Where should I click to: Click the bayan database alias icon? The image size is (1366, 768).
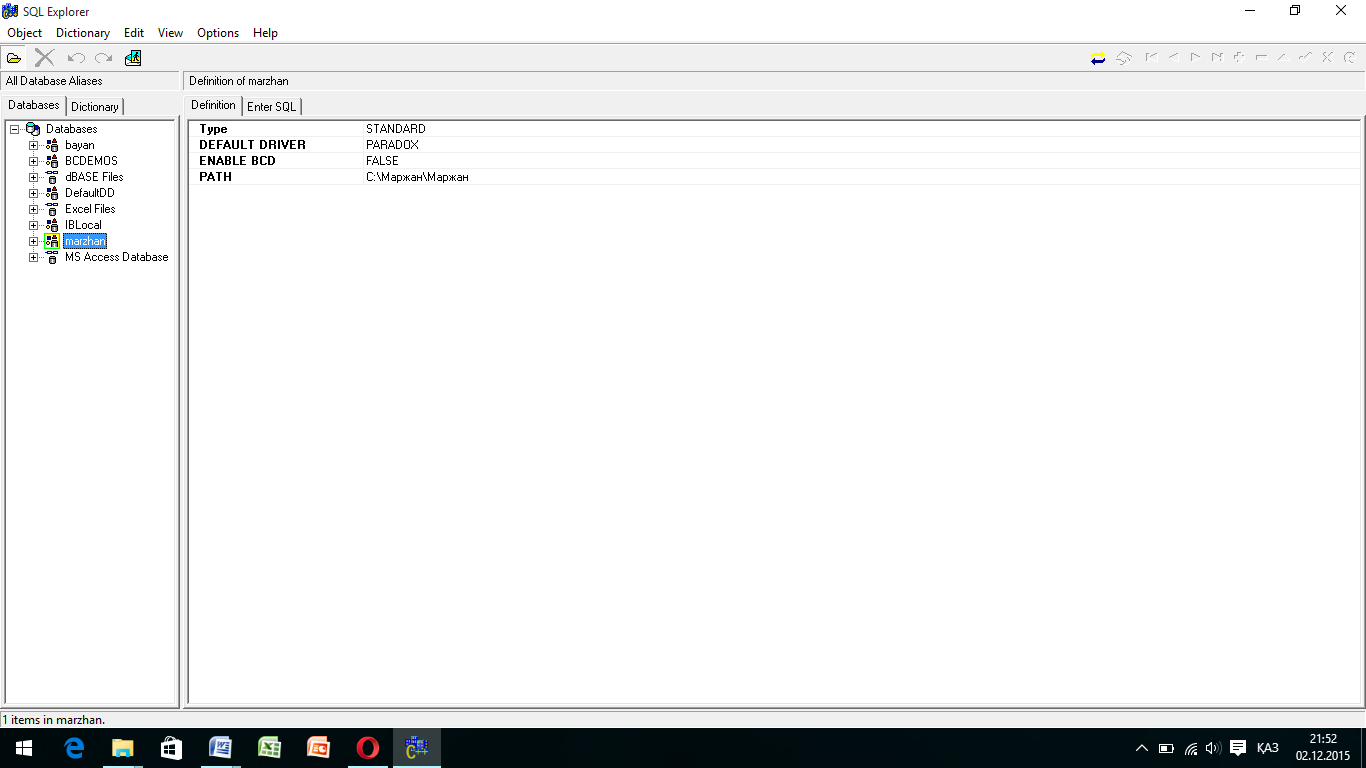[x=52, y=145]
